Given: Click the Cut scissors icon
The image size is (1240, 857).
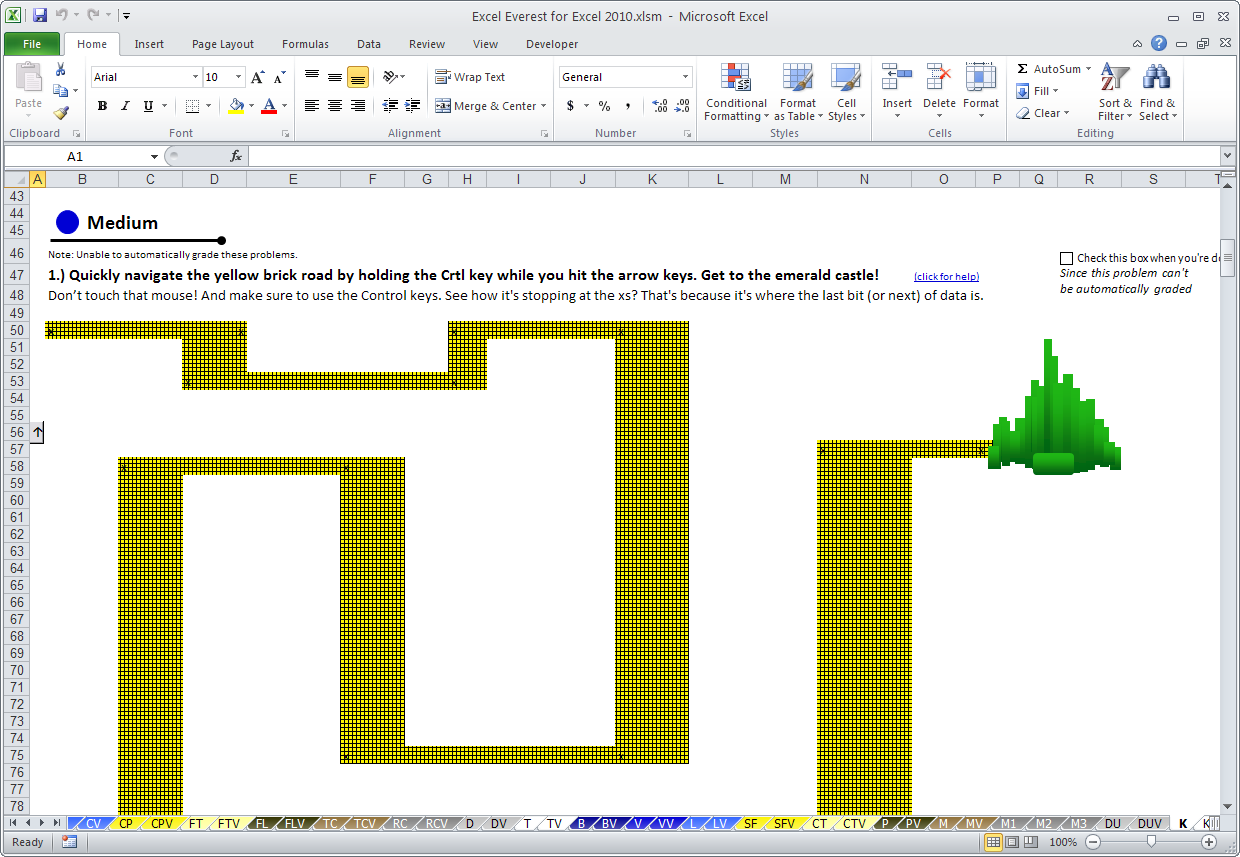Looking at the screenshot, I should [x=60, y=70].
